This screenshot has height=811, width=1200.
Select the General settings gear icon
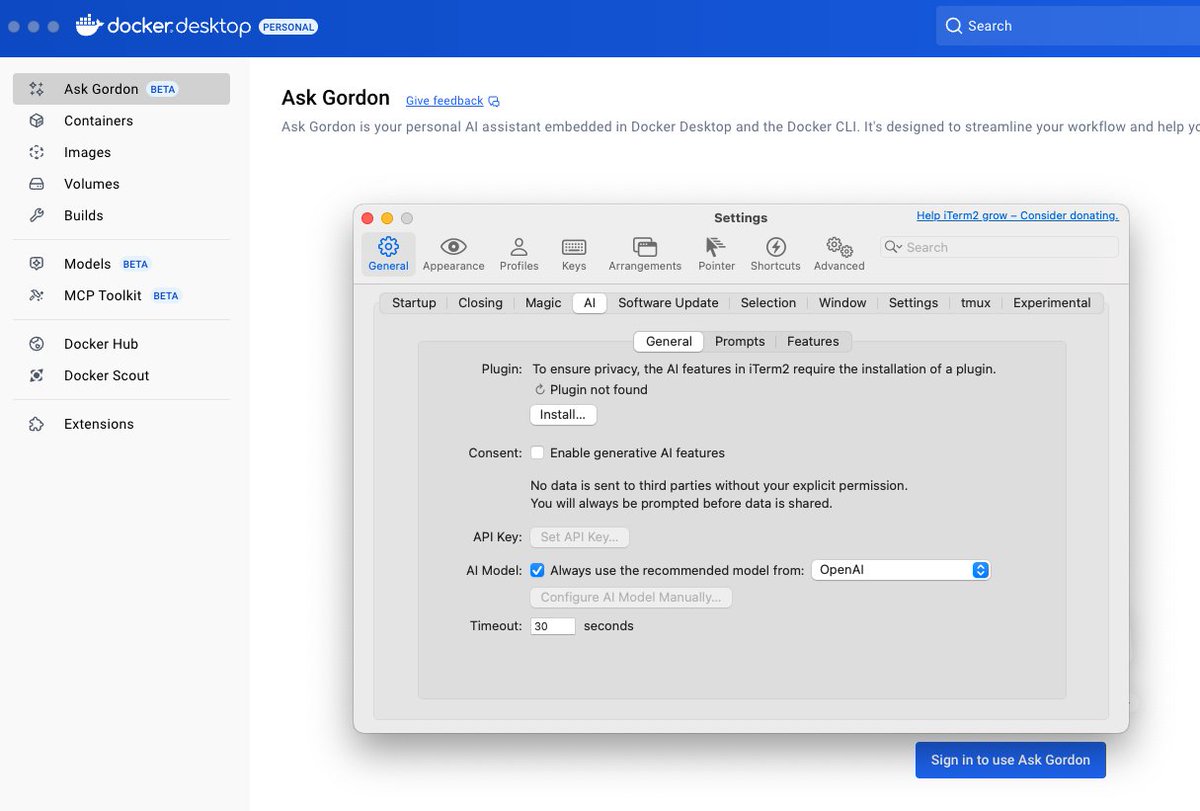(387, 253)
